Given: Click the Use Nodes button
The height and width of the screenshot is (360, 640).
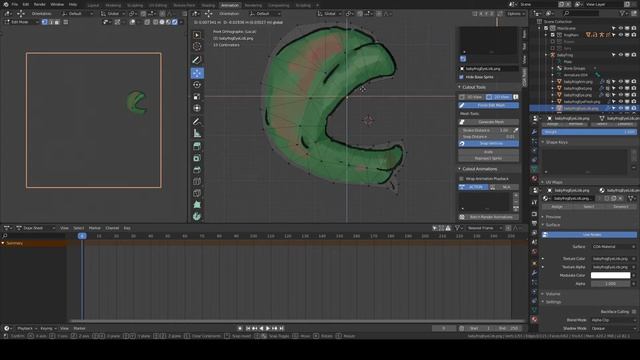Looking at the screenshot, I should (x=589, y=235).
